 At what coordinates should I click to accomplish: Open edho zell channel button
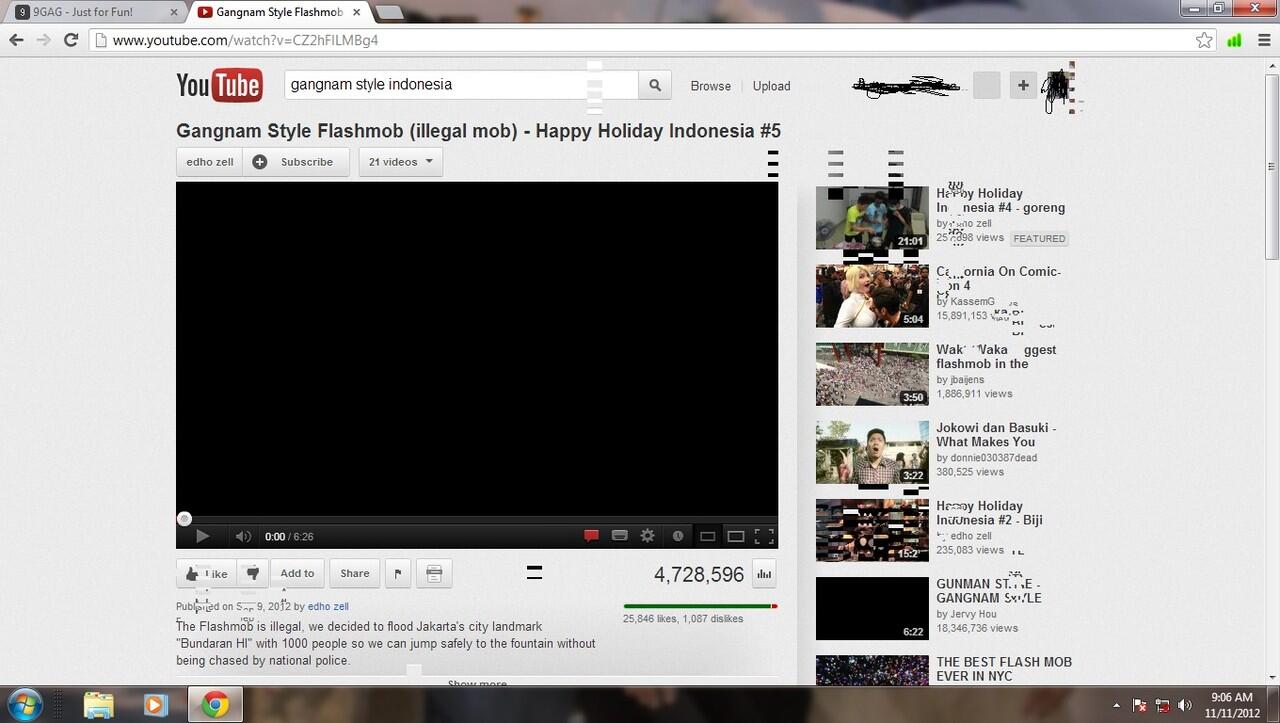[x=210, y=162]
